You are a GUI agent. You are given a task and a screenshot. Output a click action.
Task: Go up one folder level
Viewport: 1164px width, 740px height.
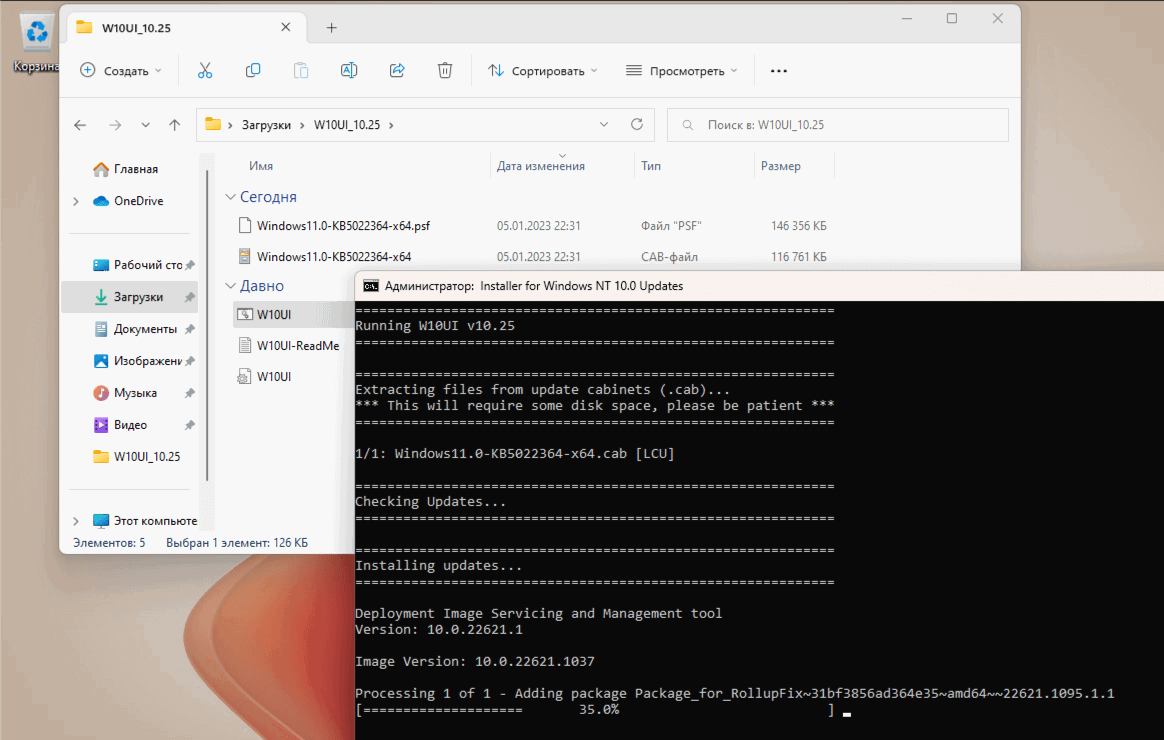pos(174,125)
